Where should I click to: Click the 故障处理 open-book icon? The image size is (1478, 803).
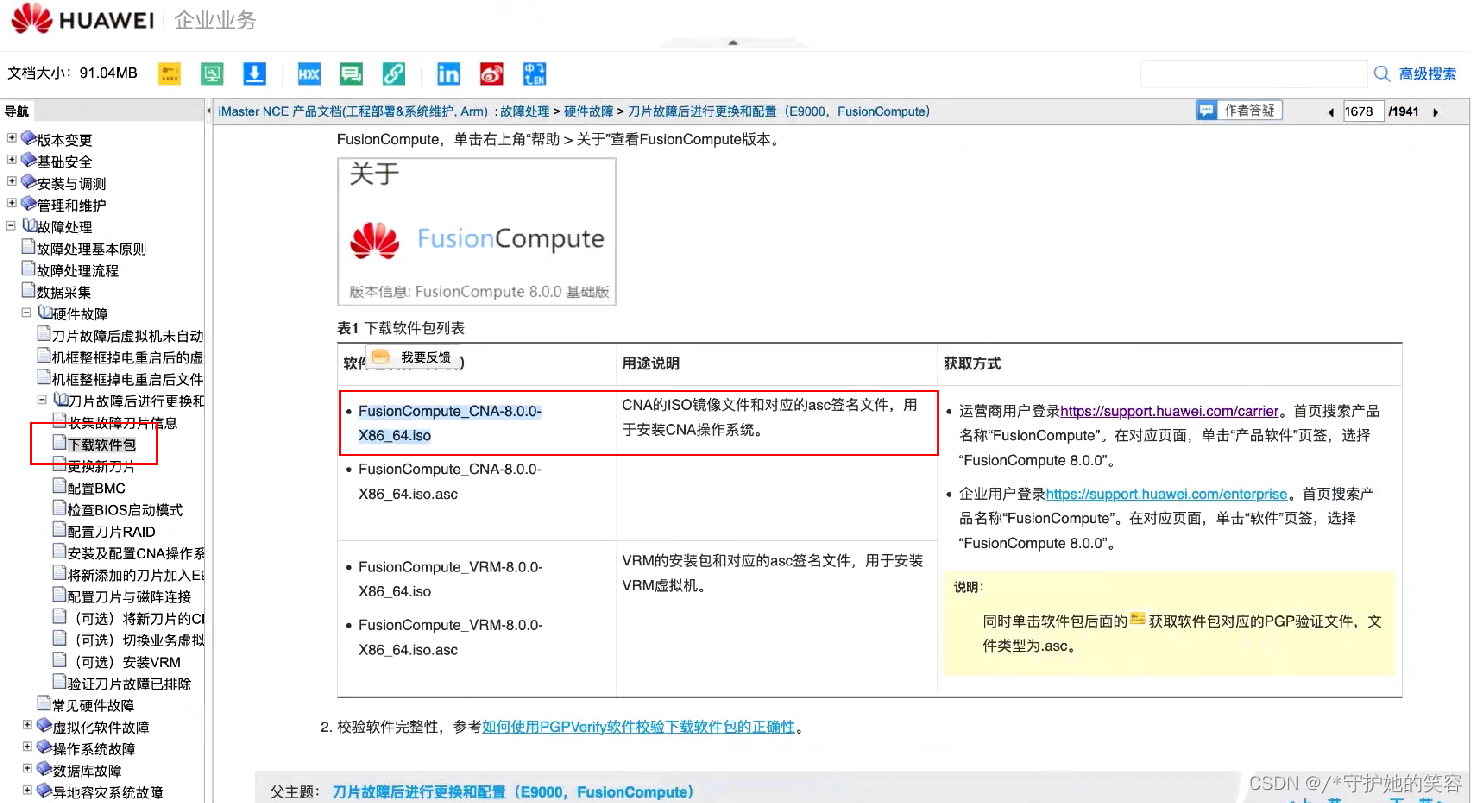[29, 226]
